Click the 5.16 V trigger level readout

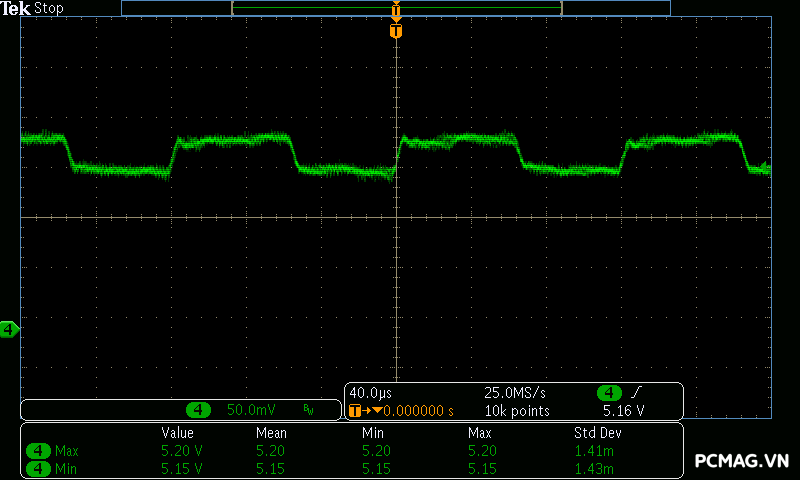(x=623, y=410)
